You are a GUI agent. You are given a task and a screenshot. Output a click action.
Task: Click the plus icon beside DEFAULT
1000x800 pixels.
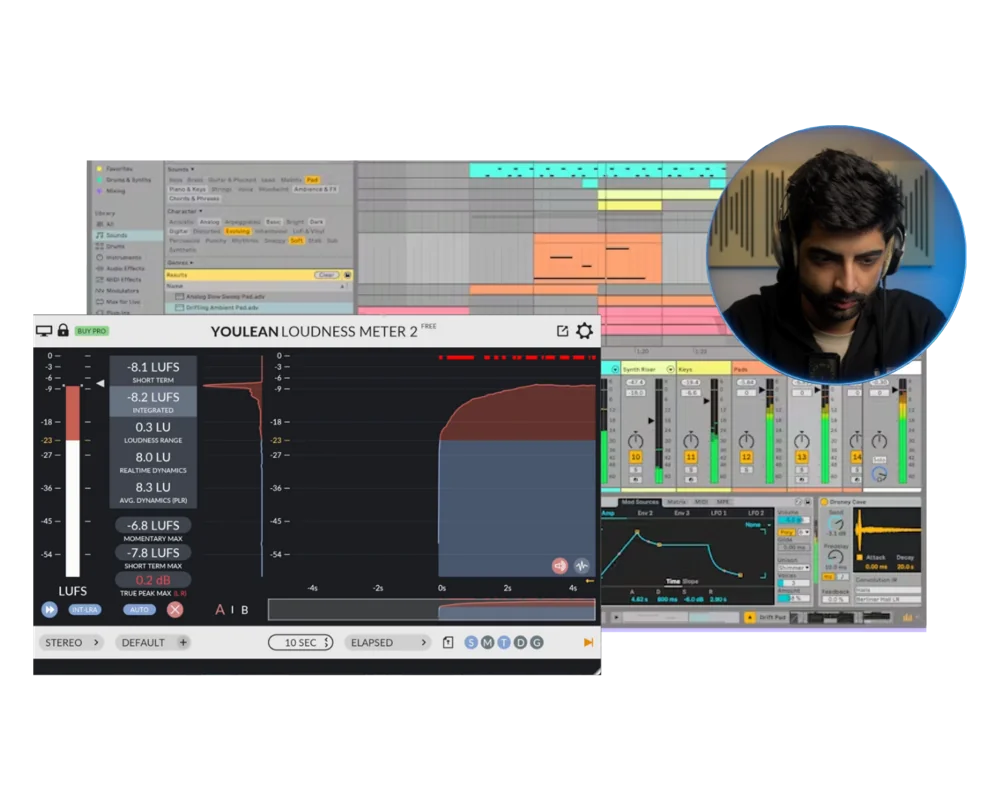pyautogui.click(x=183, y=642)
